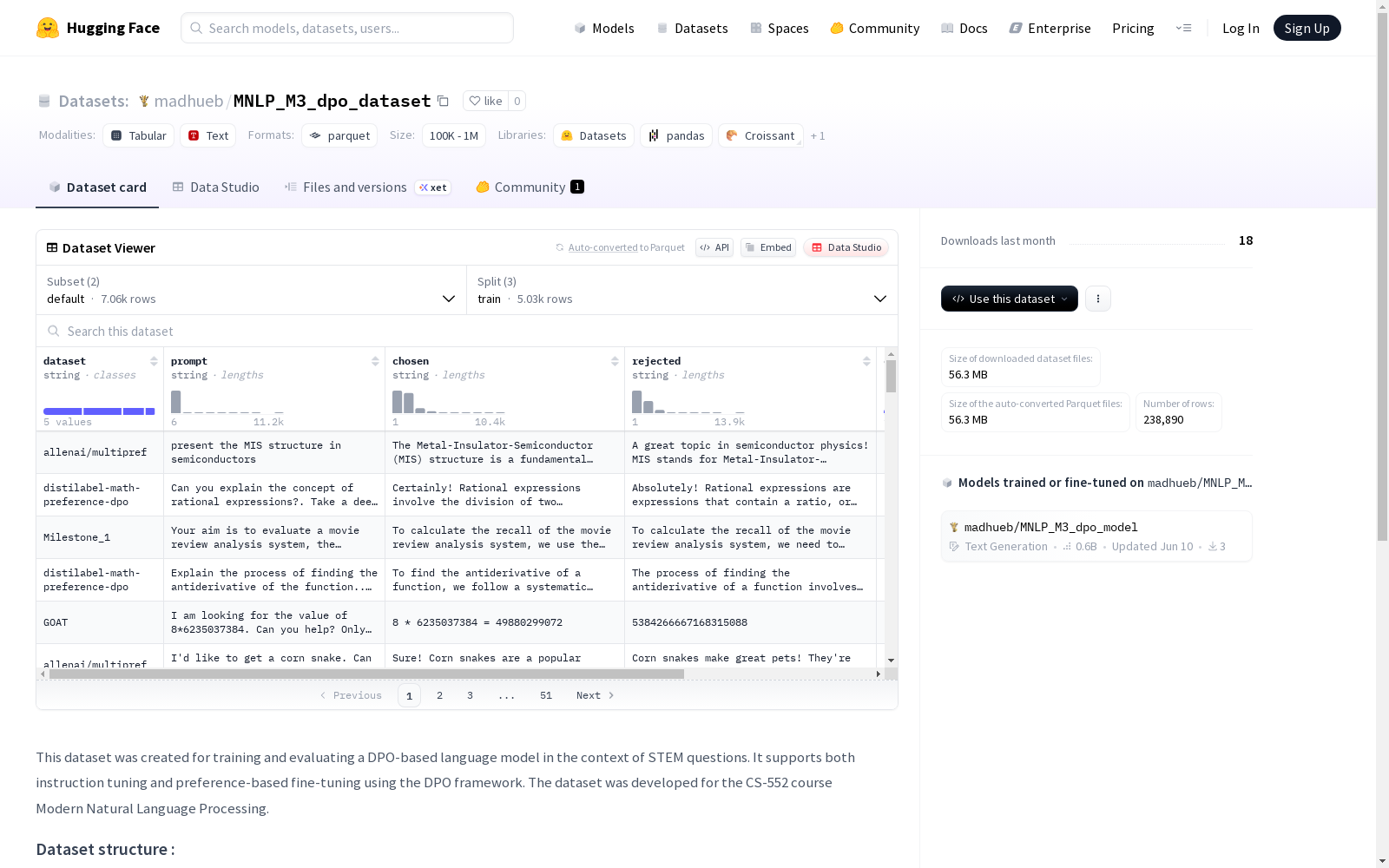Select the GOAT dataset cell
The height and width of the screenshot is (868, 1389).
coord(100,622)
